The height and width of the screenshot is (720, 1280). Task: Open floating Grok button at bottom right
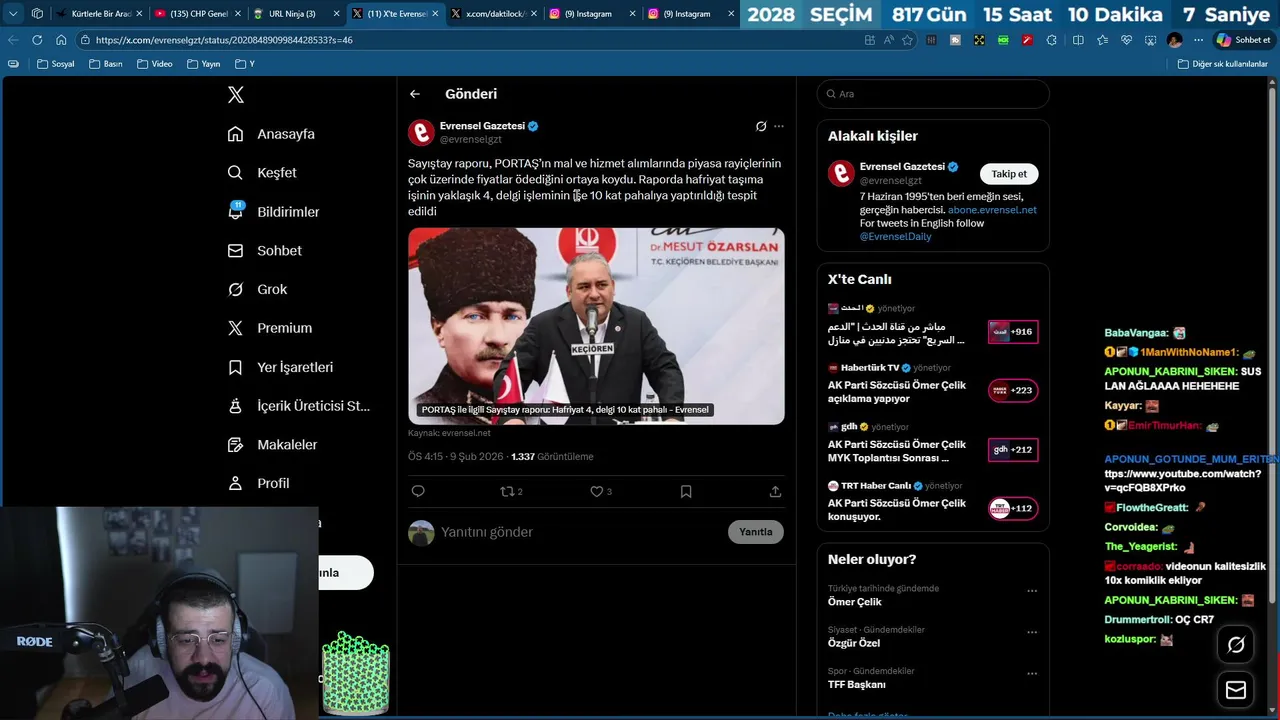click(x=1236, y=645)
